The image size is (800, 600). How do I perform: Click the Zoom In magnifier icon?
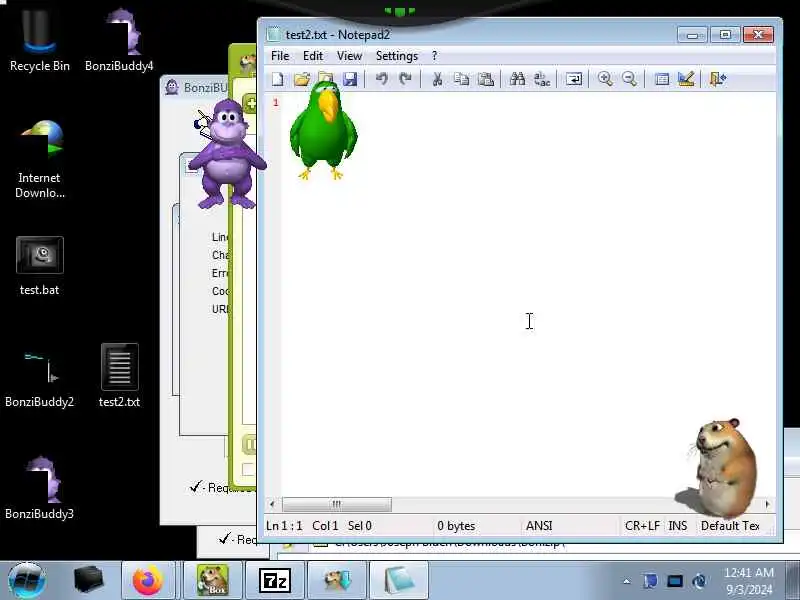[x=605, y=79]
